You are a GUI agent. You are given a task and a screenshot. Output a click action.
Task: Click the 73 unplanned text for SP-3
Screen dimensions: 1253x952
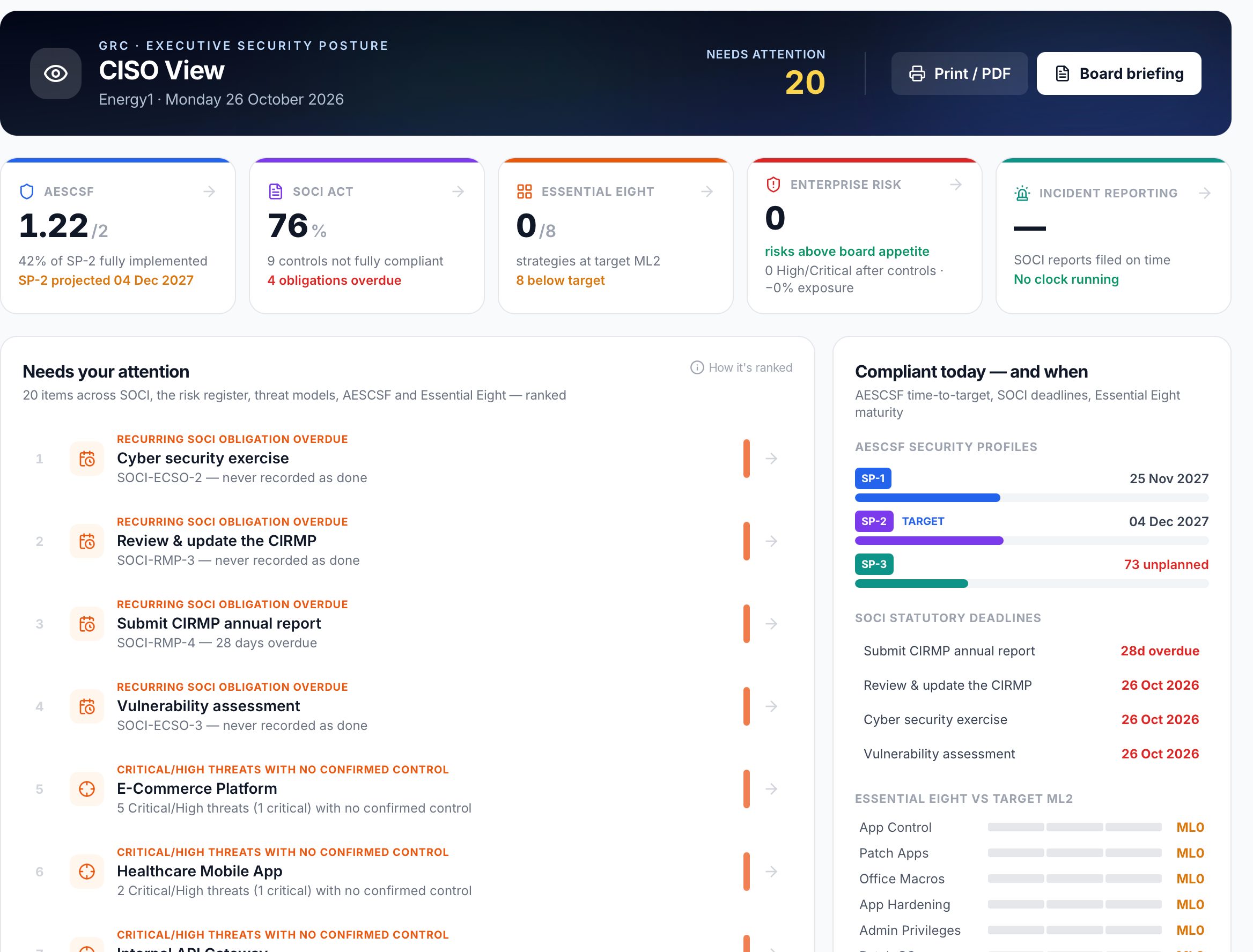[x=1166, y=564]
